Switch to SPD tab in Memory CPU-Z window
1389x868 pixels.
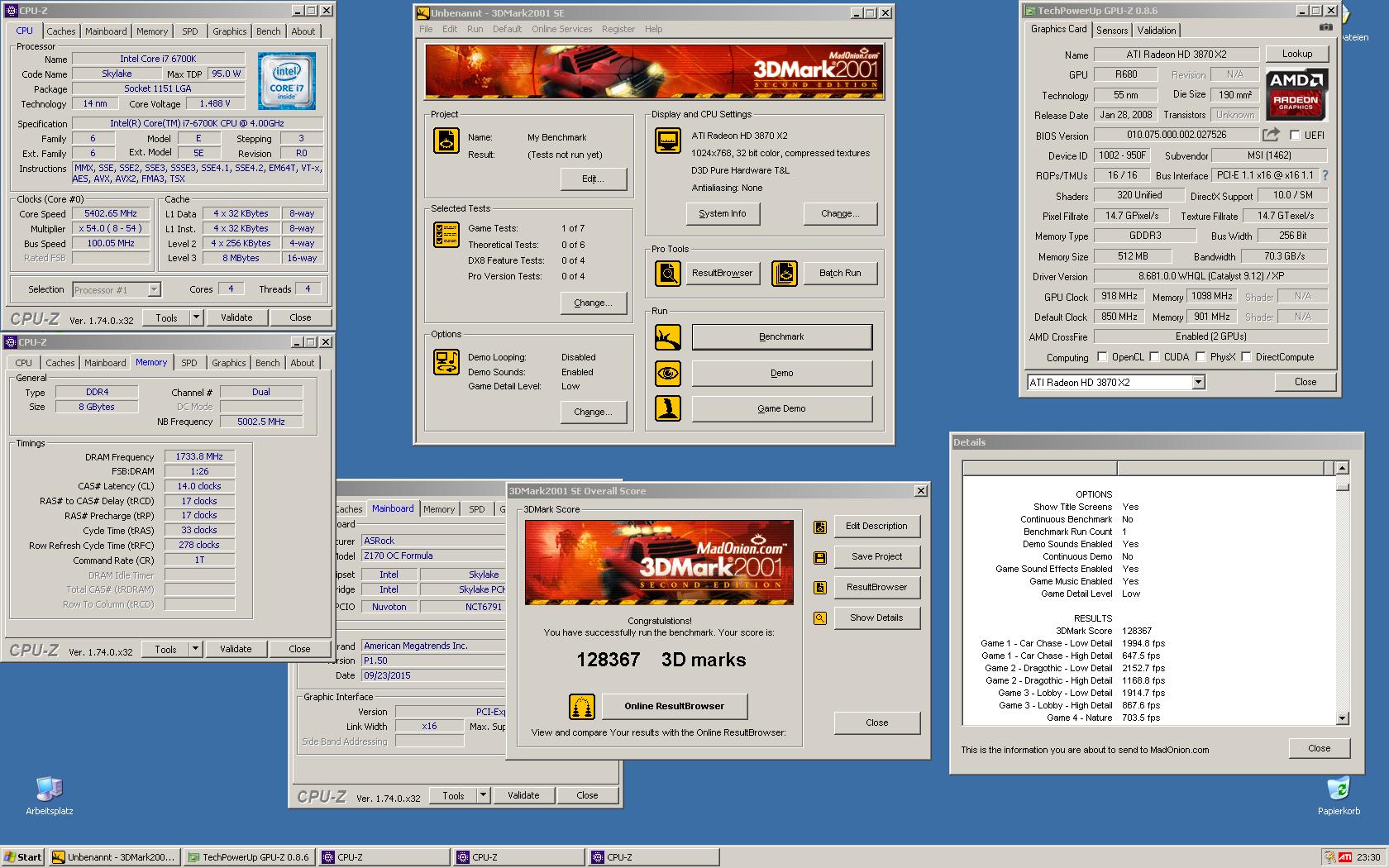click(x=189, y=363)
